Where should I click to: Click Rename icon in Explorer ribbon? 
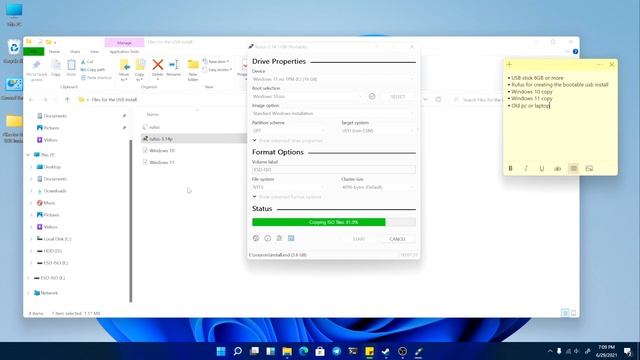point(173,68)
